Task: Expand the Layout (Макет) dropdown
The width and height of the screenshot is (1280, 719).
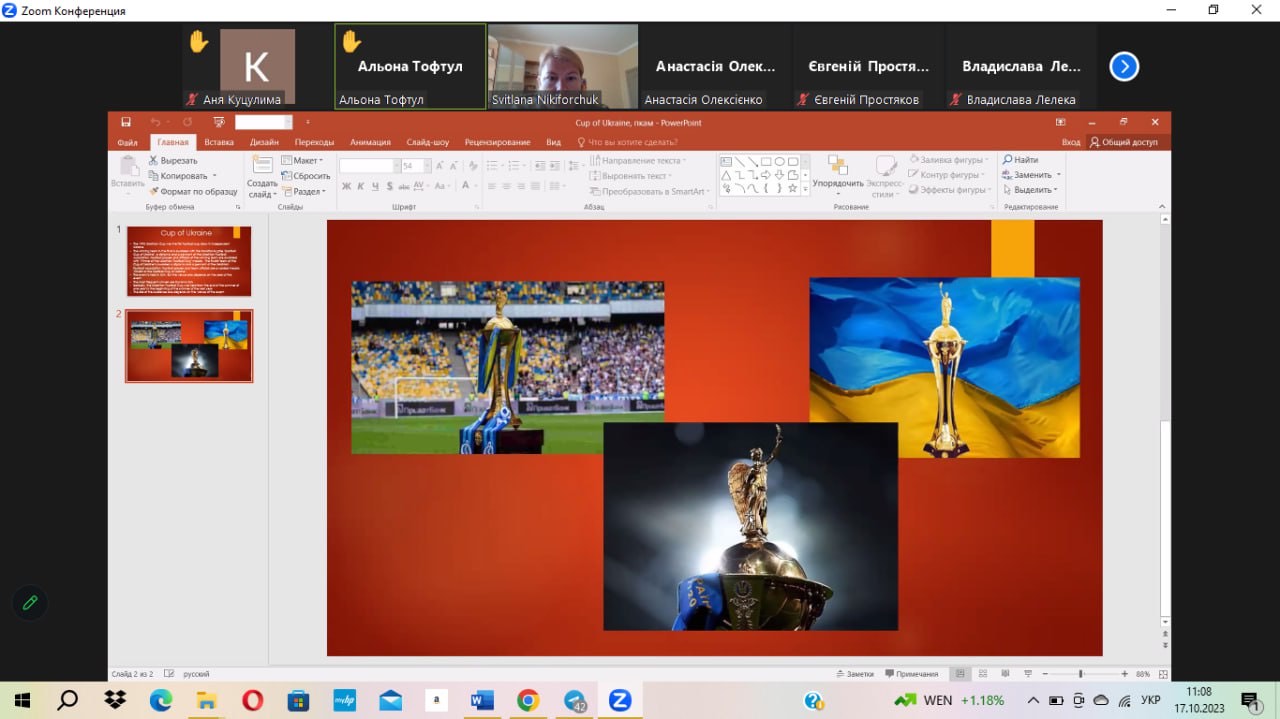Action: (x=302, y=160)
